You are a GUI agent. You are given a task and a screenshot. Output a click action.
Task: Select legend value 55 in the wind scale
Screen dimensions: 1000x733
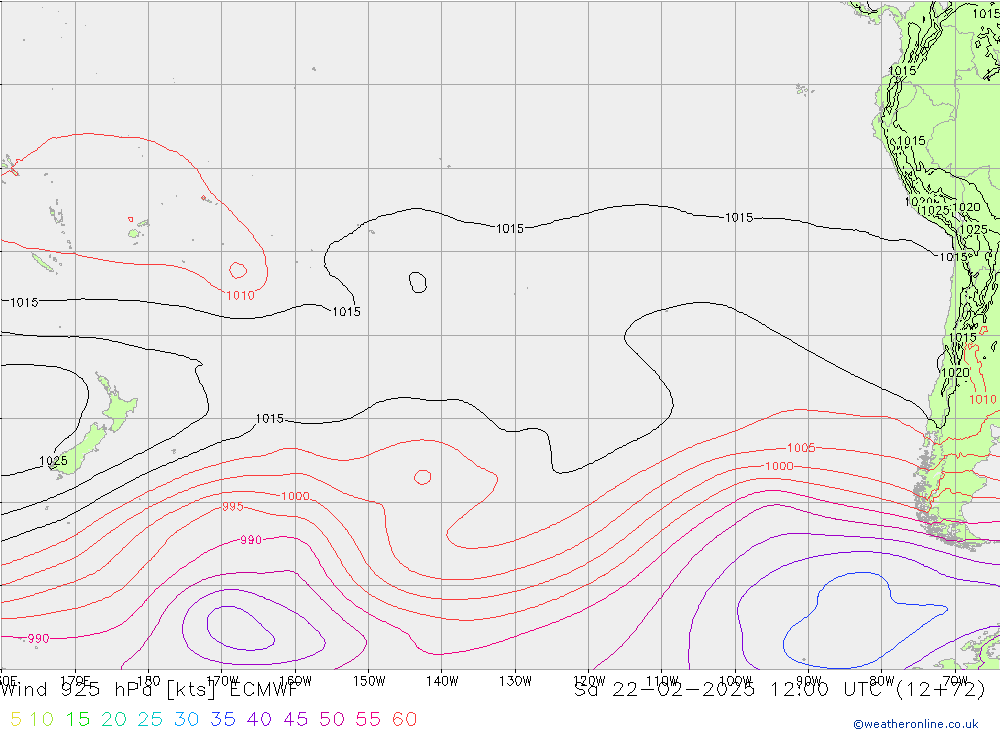(369, 720)
